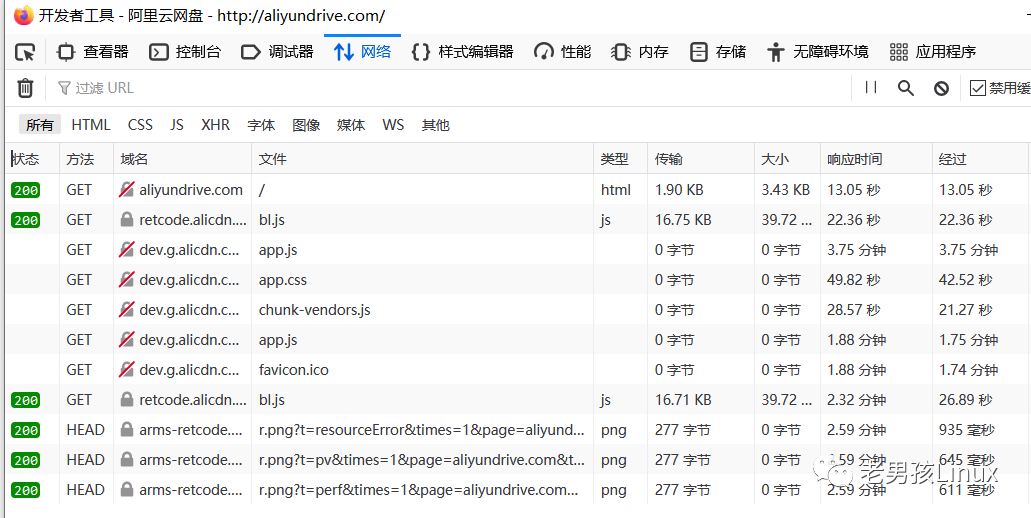Select the 网络 network tab
The image size is (1031, 518).
[362, 52]
